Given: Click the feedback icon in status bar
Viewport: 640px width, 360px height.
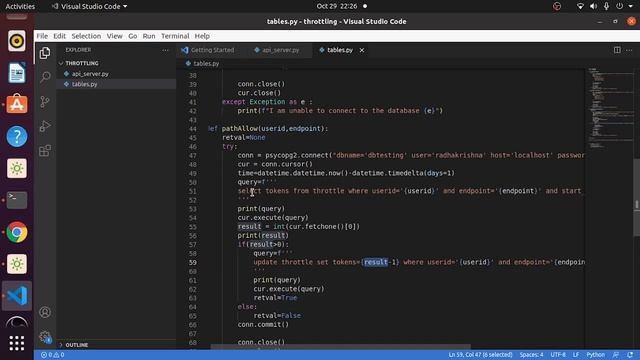Looking at the screenshot, I should click(616, 355).
